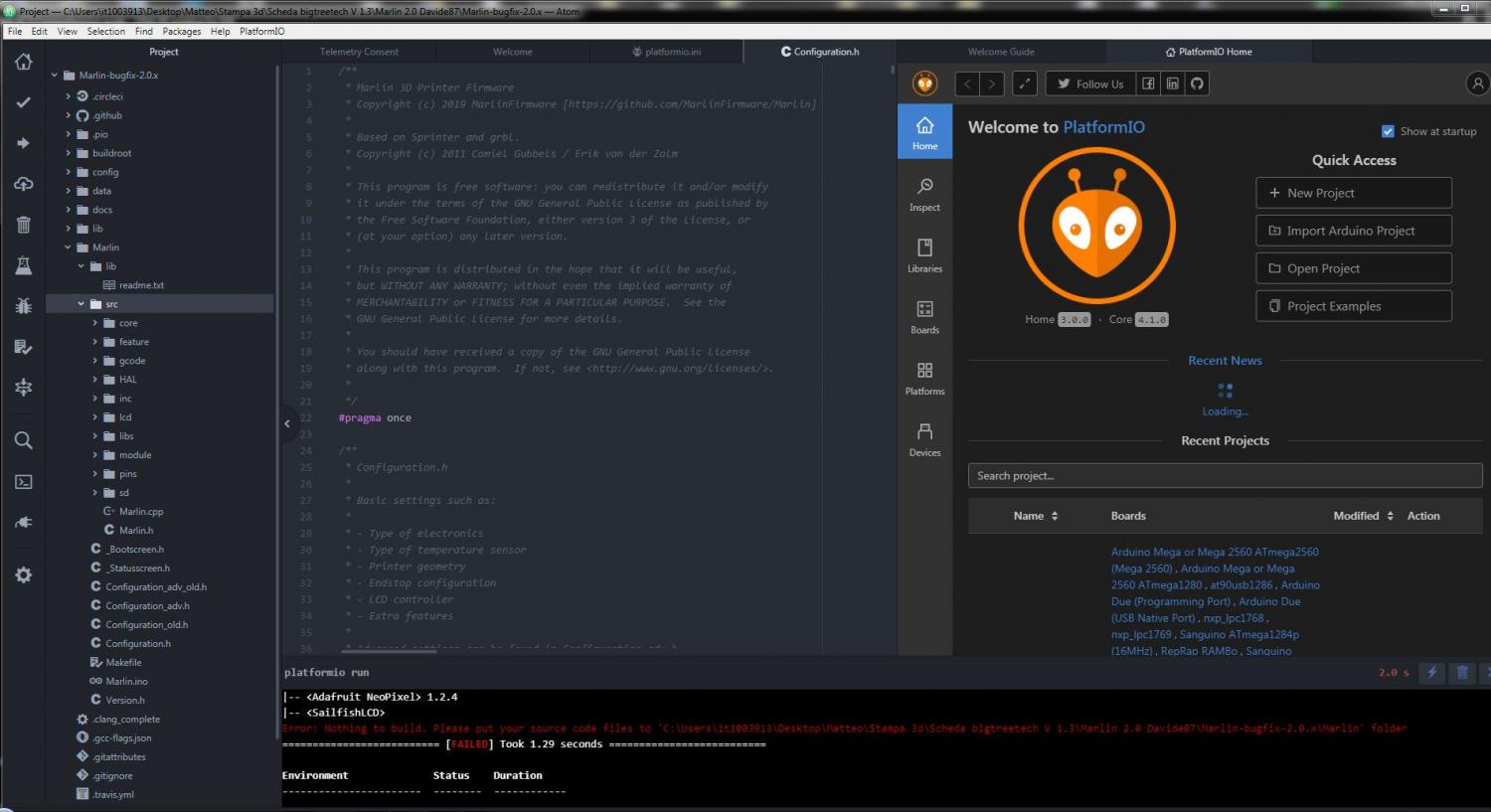Viewport: 1491px width, 812px height.
Task: Uncheck Show at startup
Action: (x=1388, y=131)
